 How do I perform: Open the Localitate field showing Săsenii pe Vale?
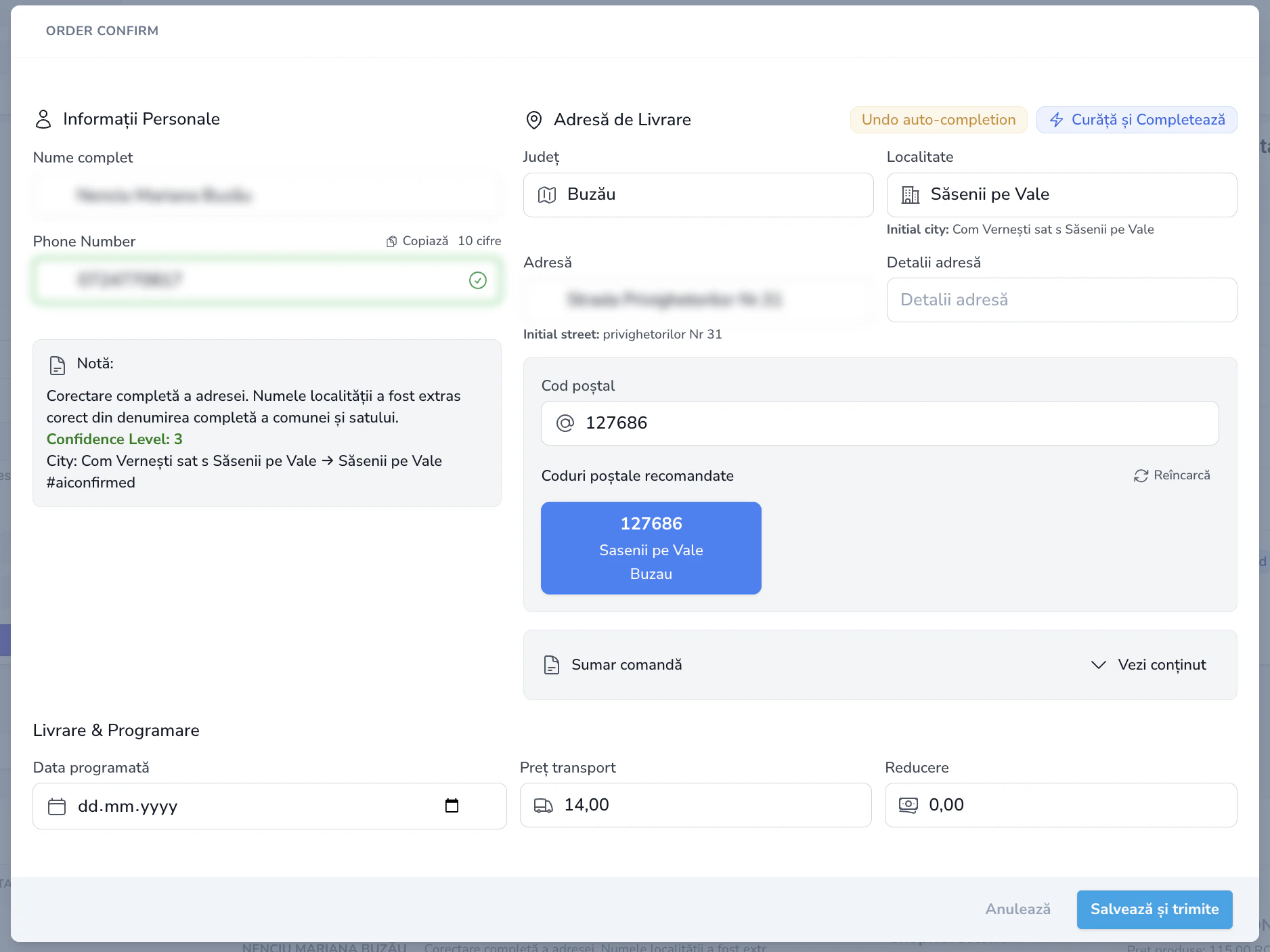coord(1061,195)
